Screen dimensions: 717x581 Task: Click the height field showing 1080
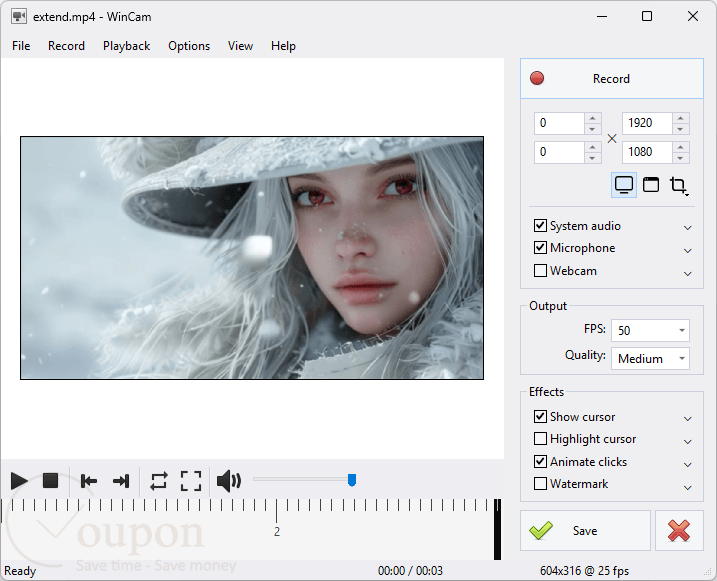pos(647,152)
